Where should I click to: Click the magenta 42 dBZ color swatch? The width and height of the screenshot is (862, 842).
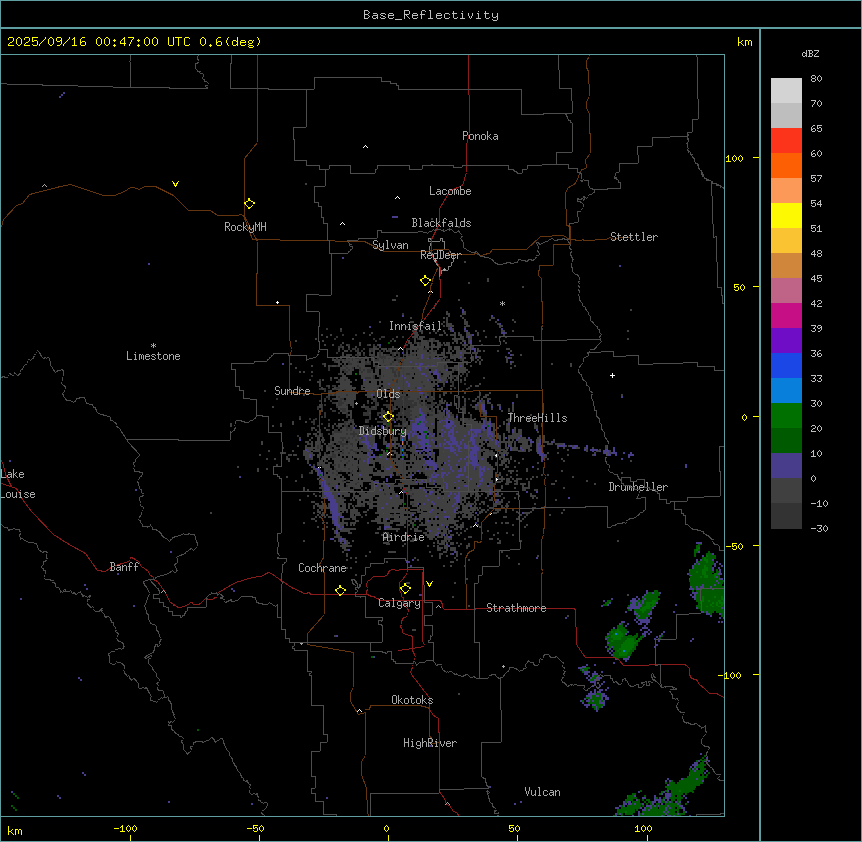pyautogui.click(x=786, y=315)
